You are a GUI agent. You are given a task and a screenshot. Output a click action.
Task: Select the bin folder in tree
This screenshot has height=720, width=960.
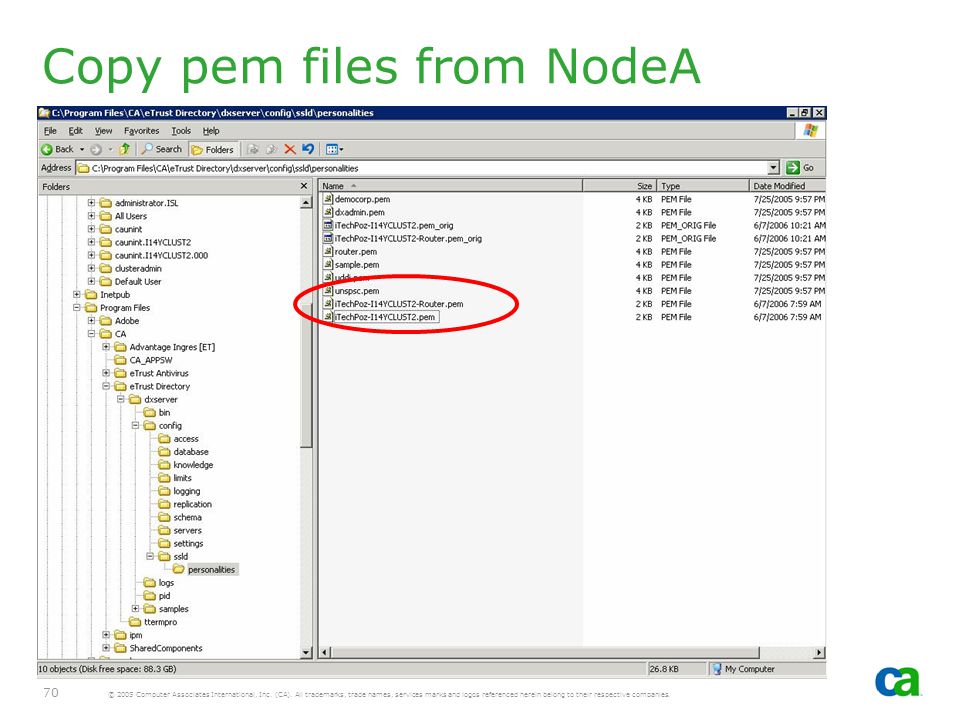click(157, 413)
